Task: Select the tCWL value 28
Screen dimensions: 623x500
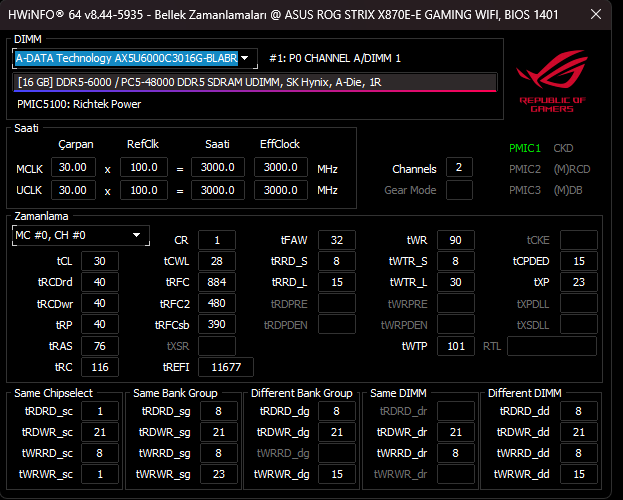Action: pyautogui.click(x=217, y=261)
